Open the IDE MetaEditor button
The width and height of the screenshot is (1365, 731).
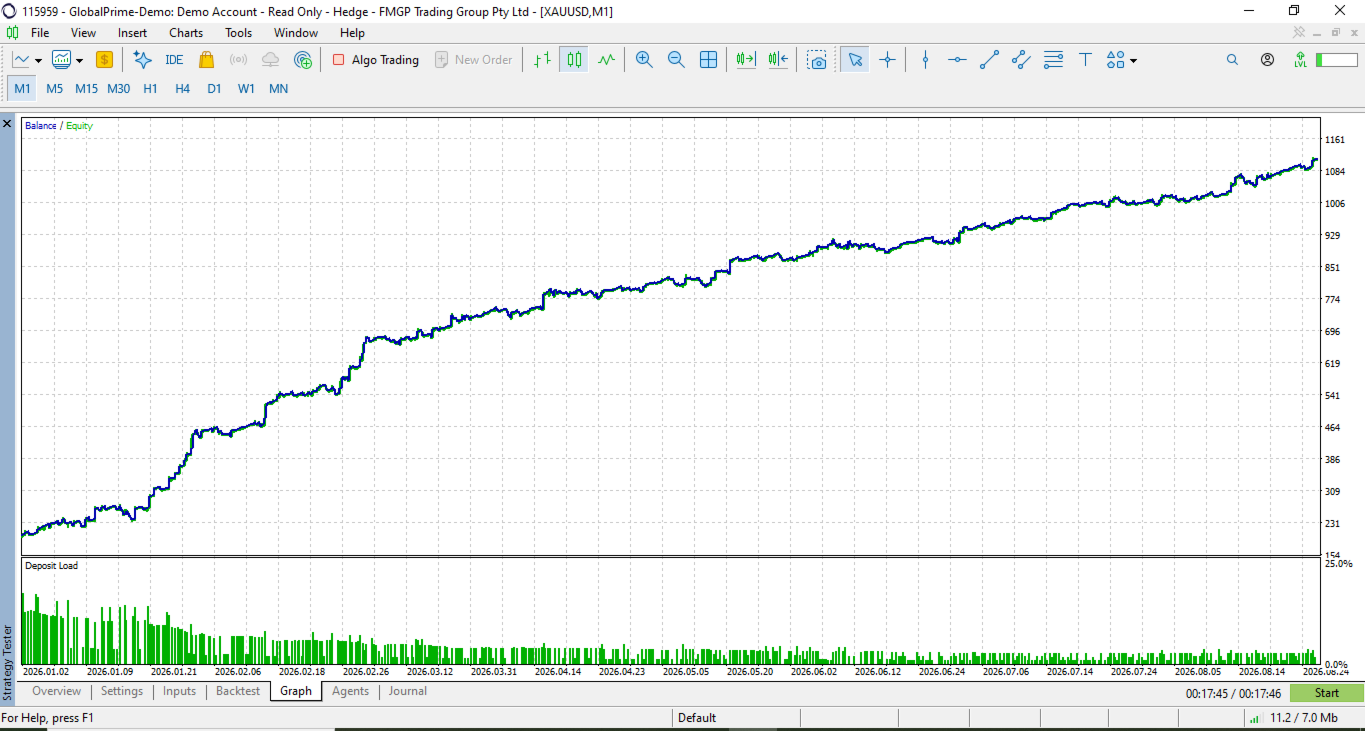[174, 60]
